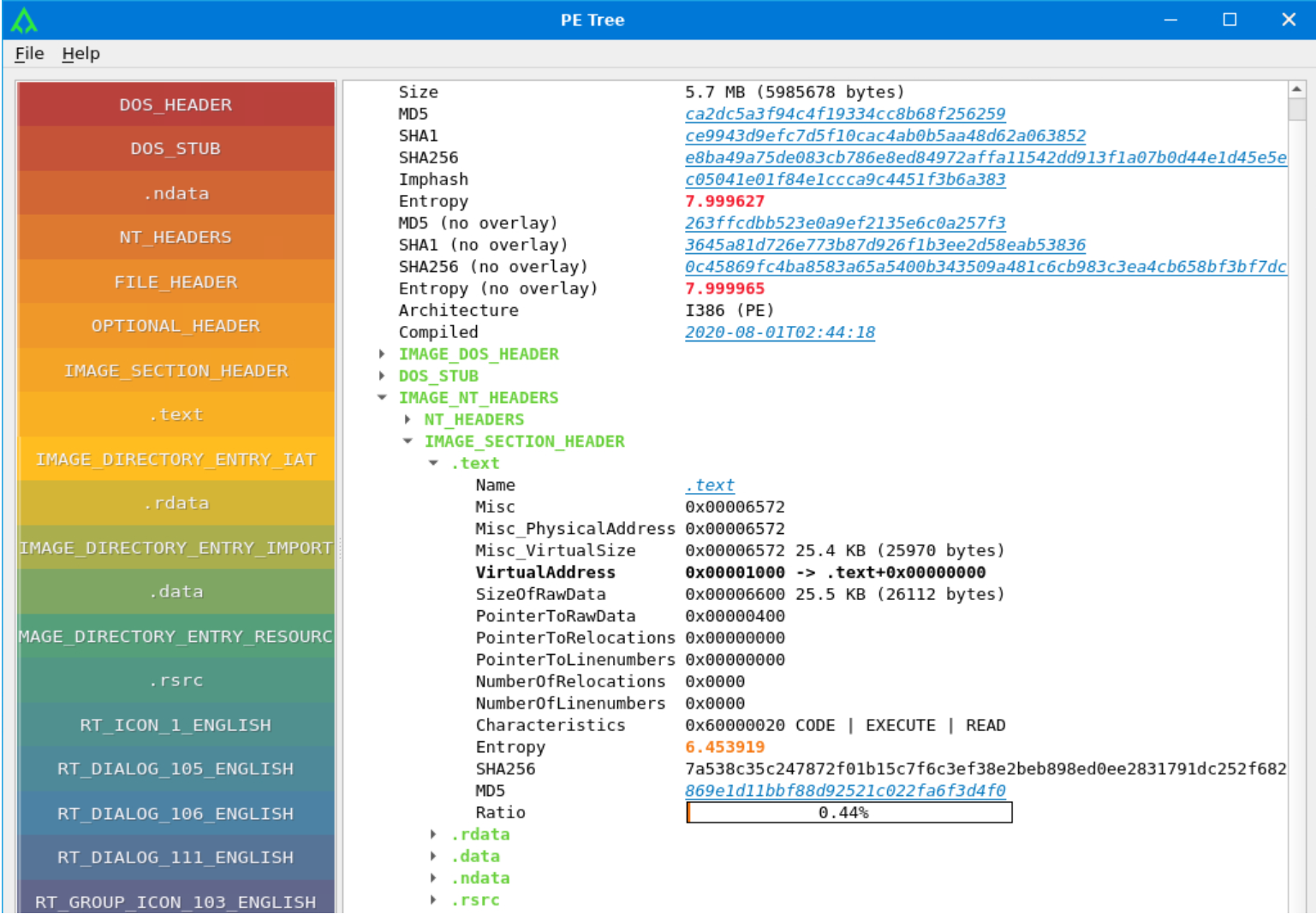Open SHA1 (no overlay) hash link
1316x914 pixels.
tap(885, 245)
